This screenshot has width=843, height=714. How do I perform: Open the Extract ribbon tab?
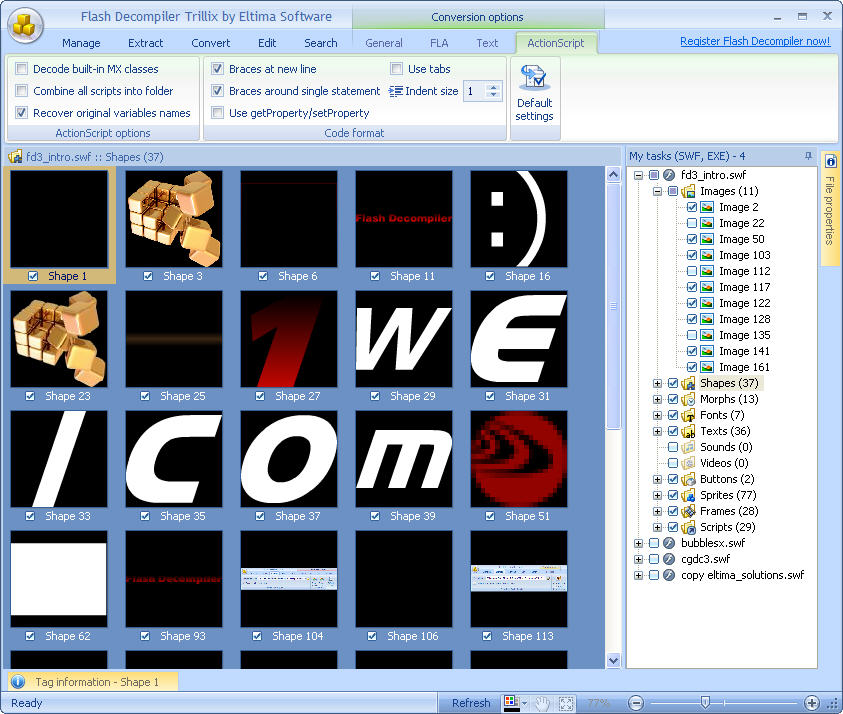click(145, 43)
